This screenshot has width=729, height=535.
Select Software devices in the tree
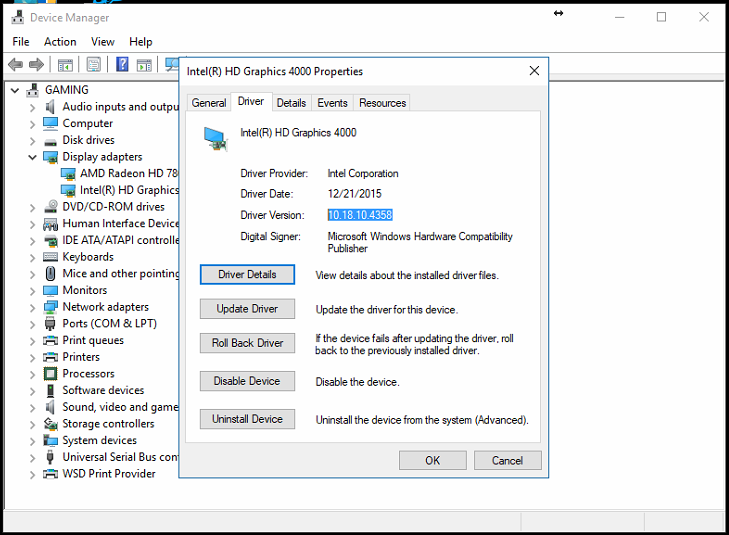103,390
